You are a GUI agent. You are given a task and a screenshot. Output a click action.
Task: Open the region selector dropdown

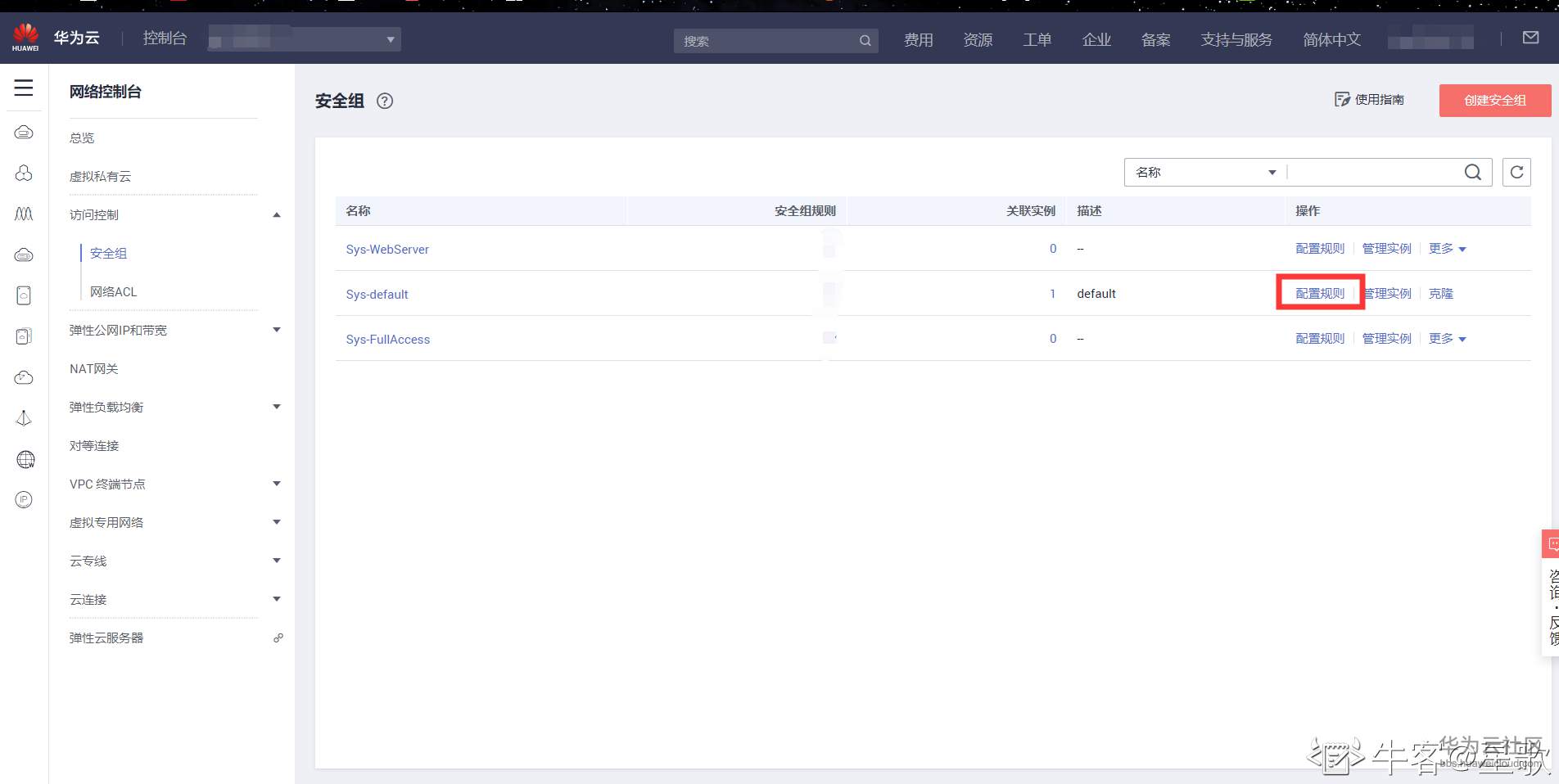click(x=305, y=39)
